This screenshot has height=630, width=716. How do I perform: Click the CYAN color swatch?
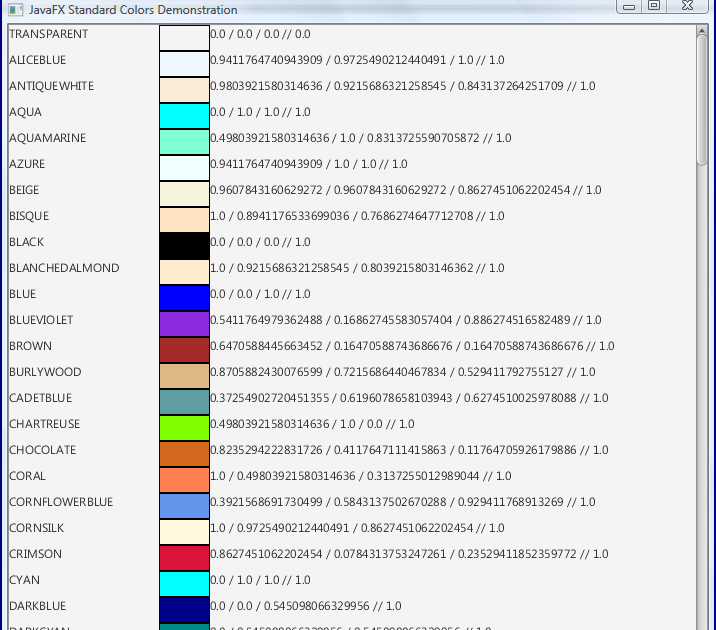coord(184,584)
